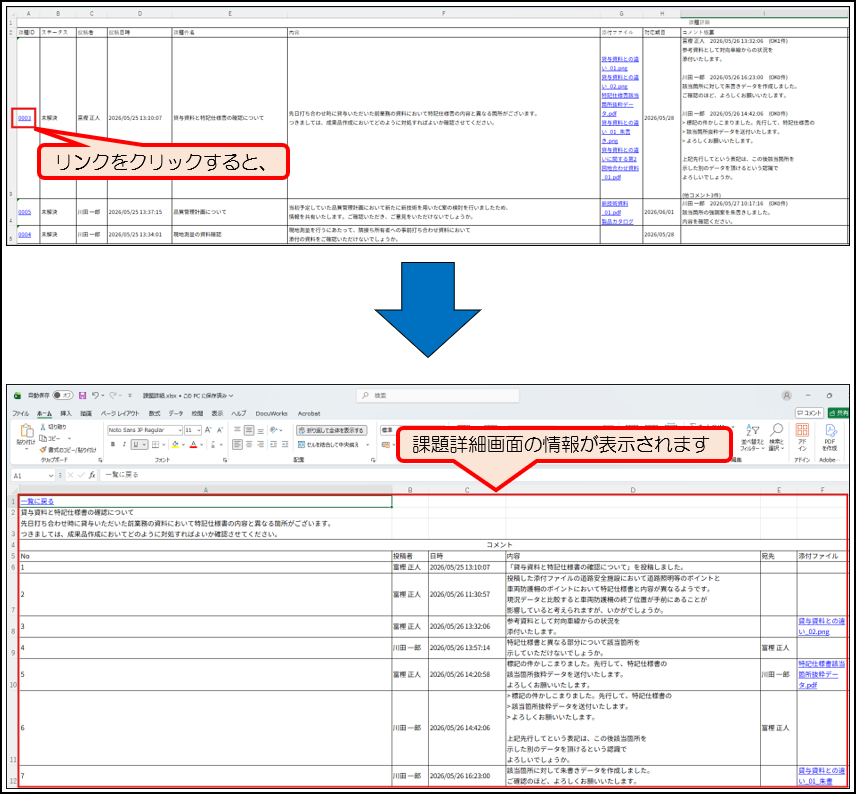
Task: Click the Copy (コピー) icon
Action: pyautogui.click(x=43, y=438)
